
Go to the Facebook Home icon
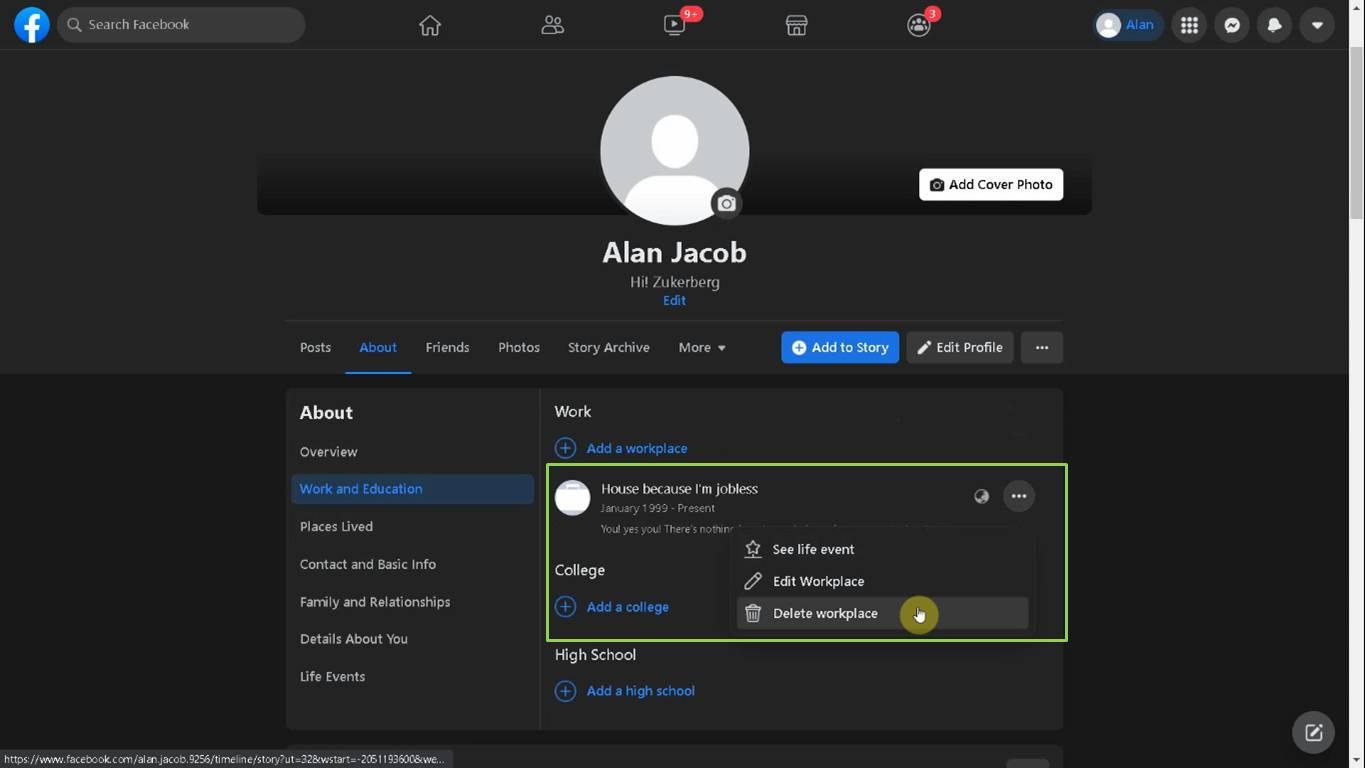tap(430, 25)
